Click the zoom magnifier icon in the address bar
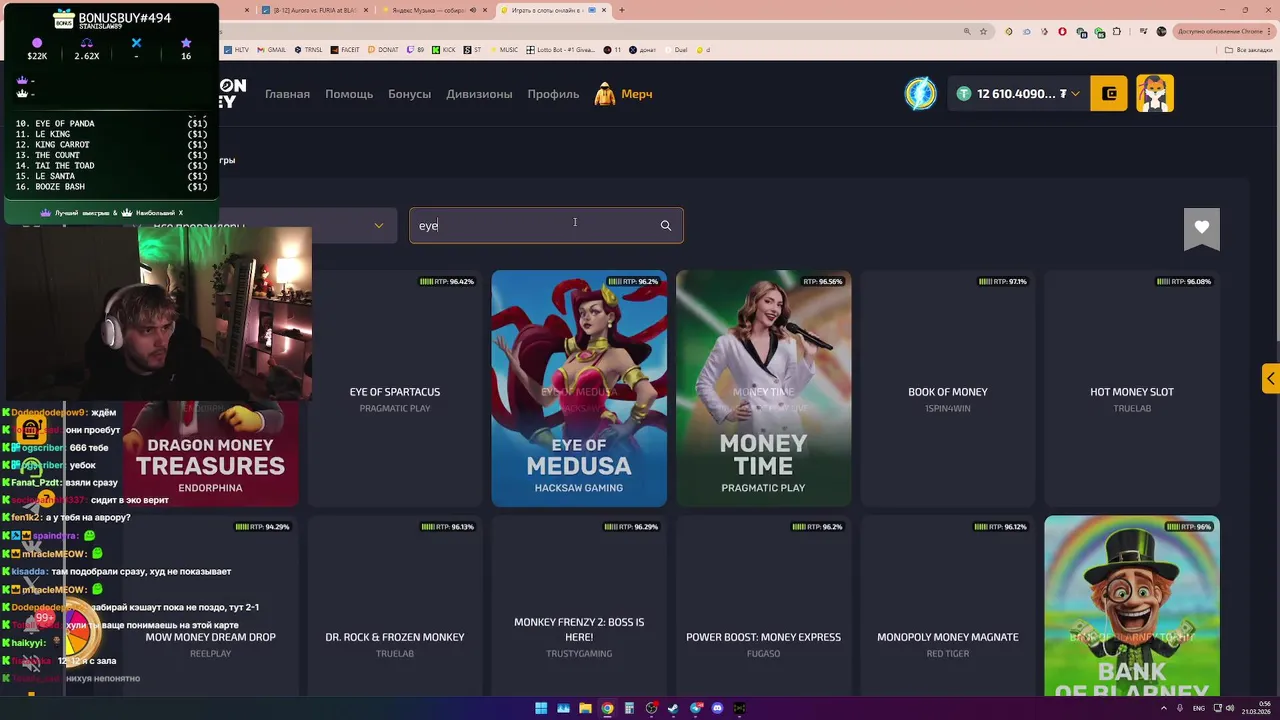This screenshot has height=720, width=1280. [968, 32]
